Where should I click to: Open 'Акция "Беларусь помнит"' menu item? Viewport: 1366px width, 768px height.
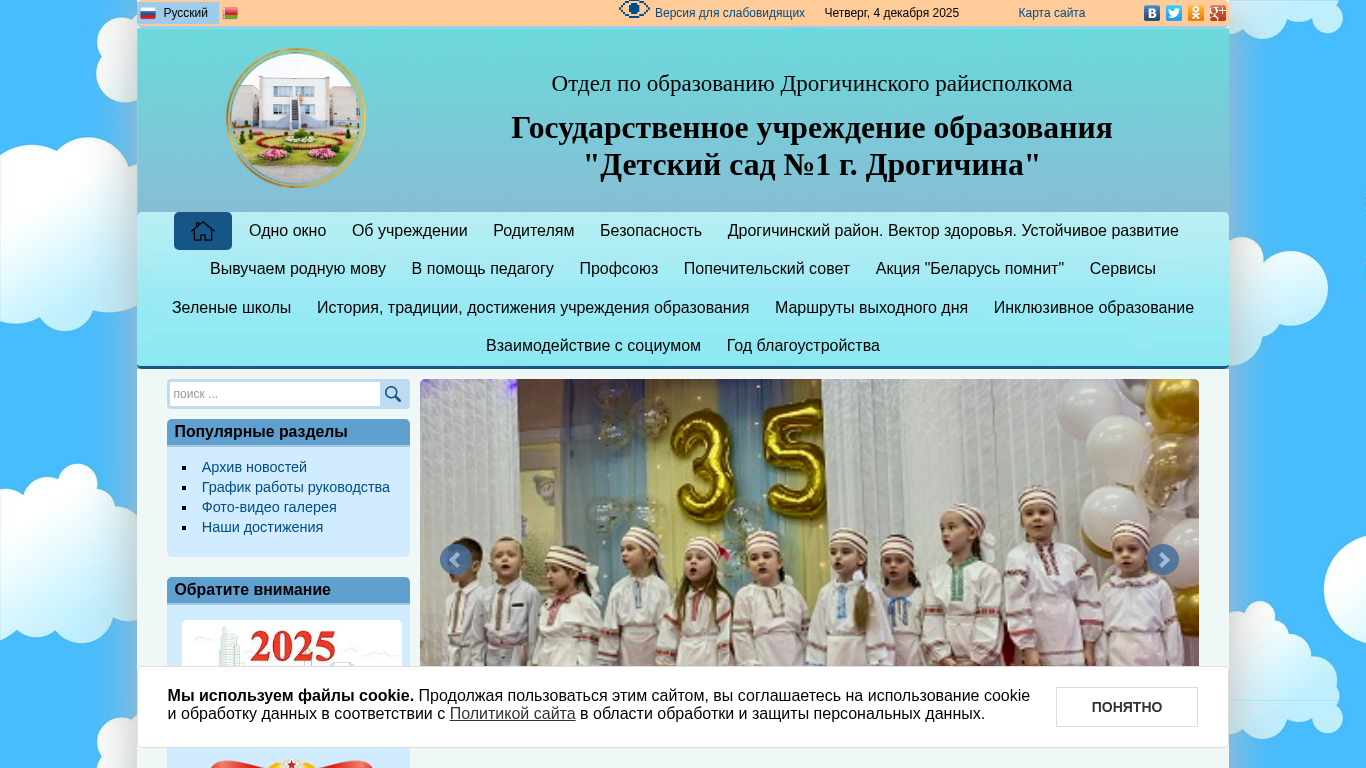[970, 269]
